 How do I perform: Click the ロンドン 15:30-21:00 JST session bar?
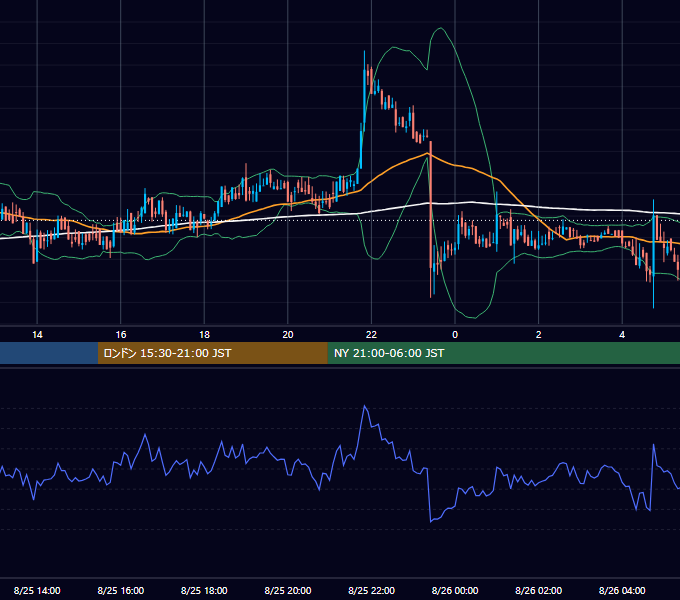coord(212,353)
